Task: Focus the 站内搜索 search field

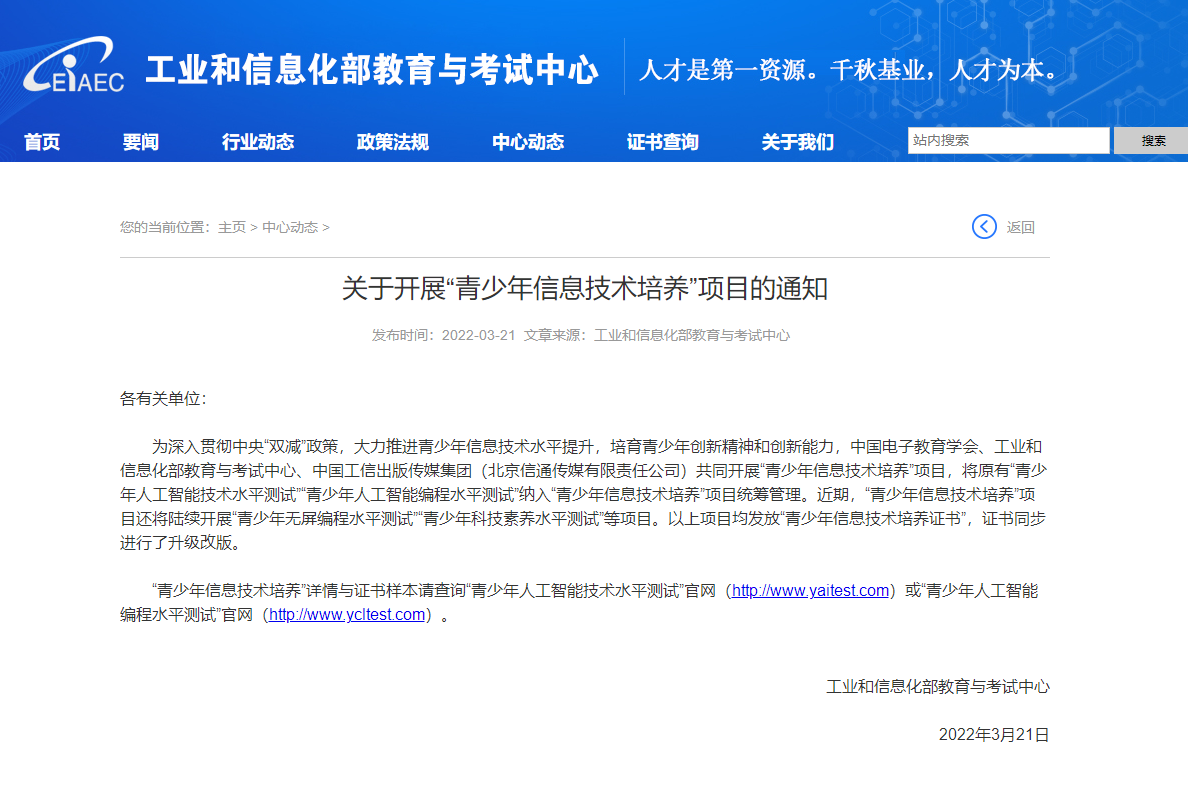Action: [x=1008, y=141]
